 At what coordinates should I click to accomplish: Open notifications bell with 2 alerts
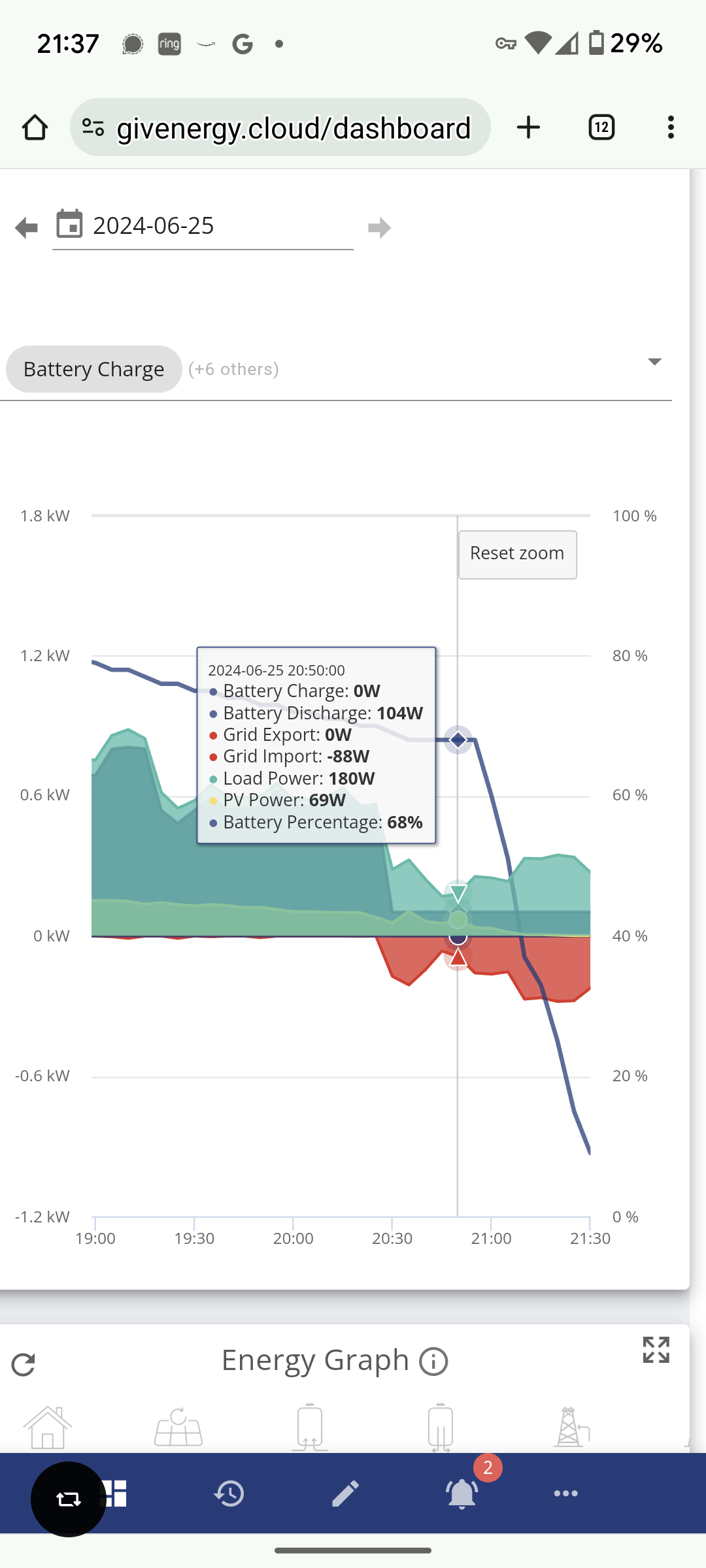tap(462, 1493)
